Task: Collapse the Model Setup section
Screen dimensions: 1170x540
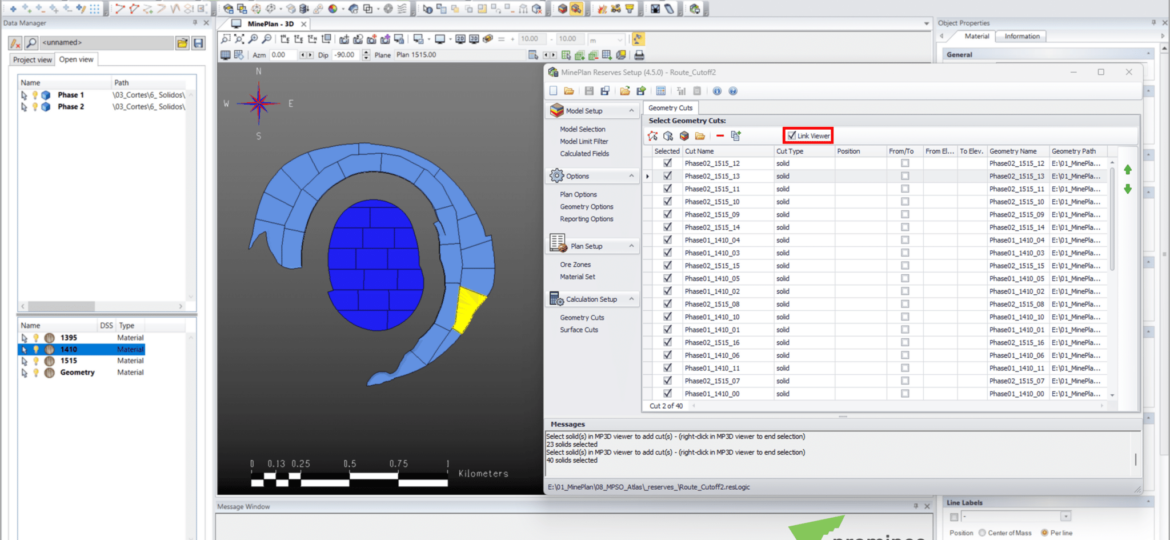Action: [x=633, y=110]
